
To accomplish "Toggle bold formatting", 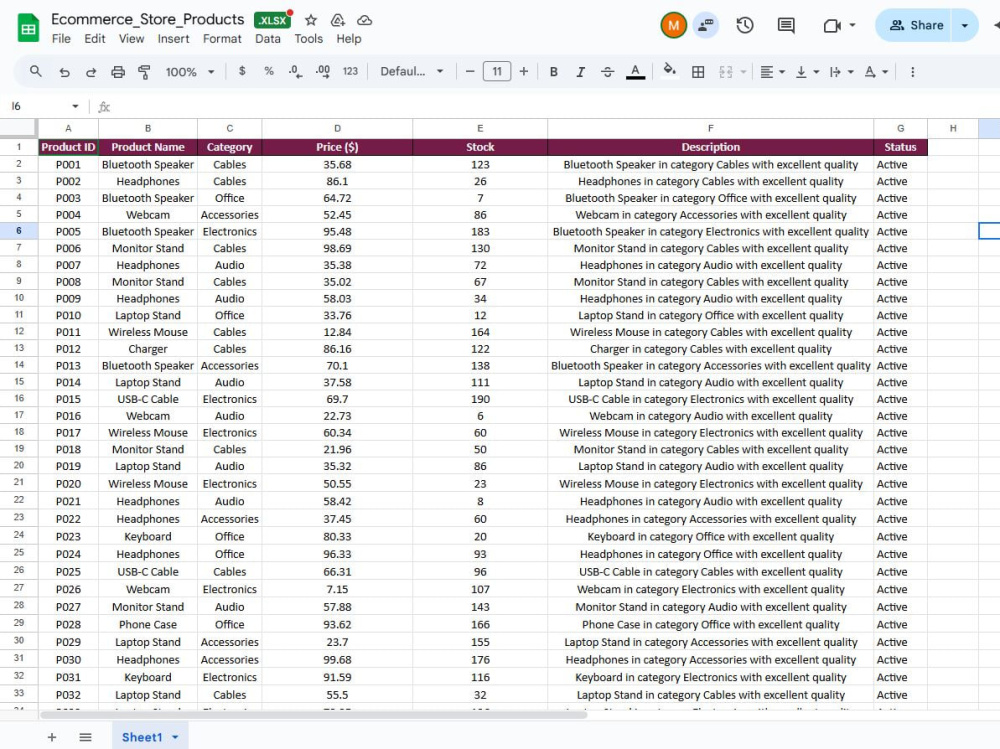I will [554, 72].
